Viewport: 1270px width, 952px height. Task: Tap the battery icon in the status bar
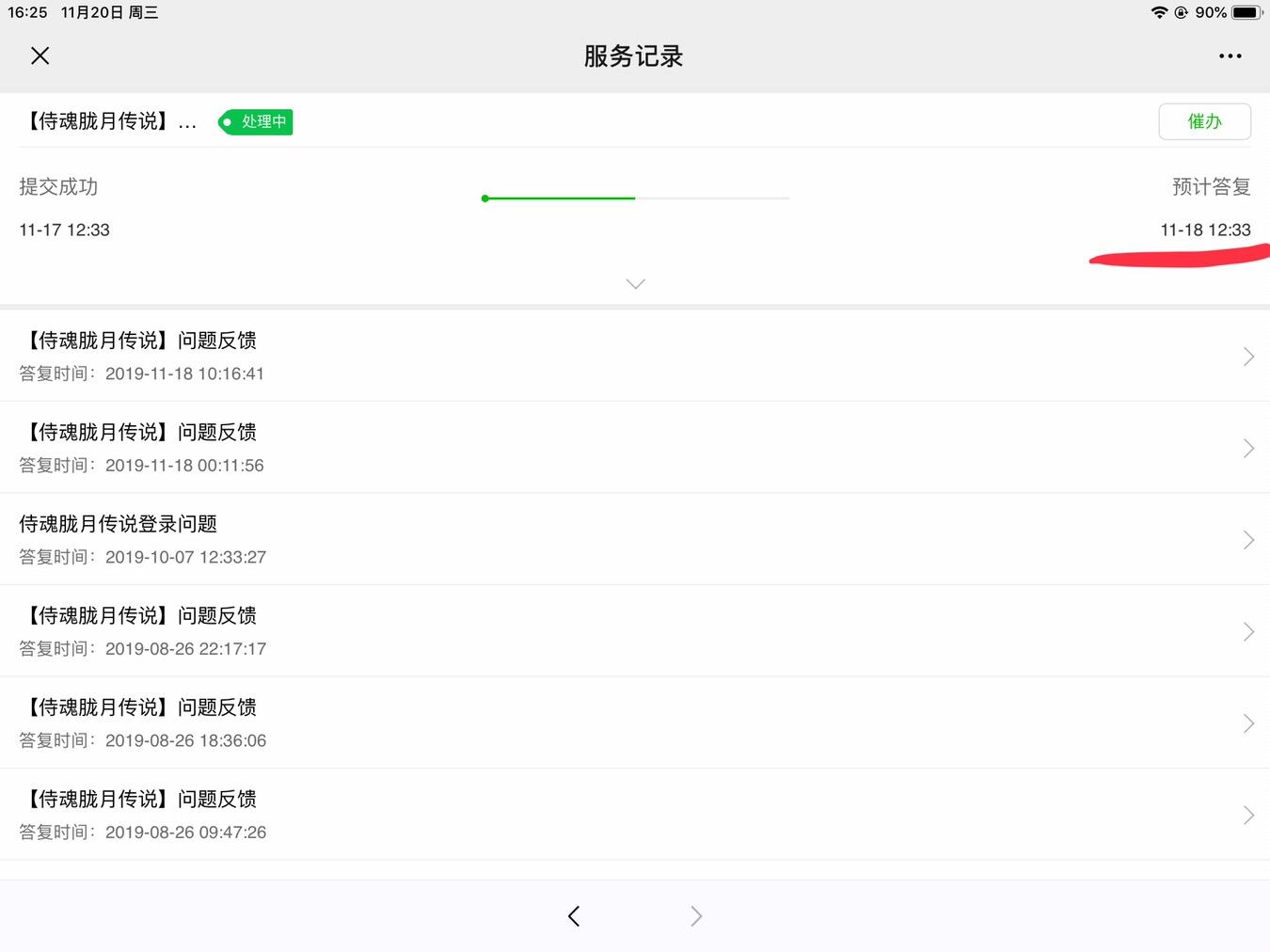click(1246, 12)
